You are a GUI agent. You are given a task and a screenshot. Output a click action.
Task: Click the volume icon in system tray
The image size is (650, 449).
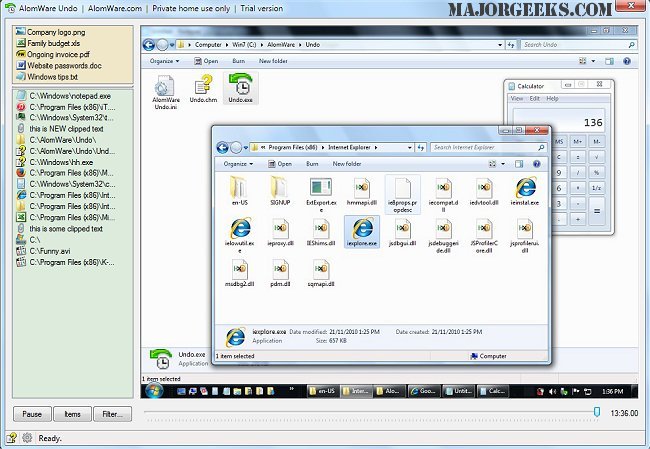(x=552, y=391)
